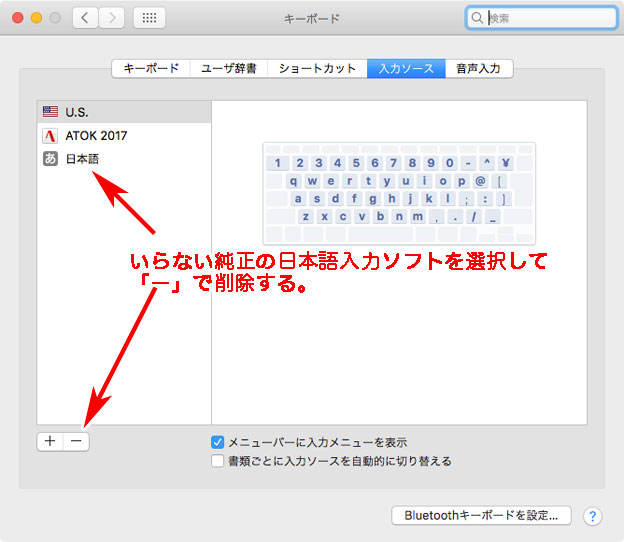Click the あ icon beside 日本語
This screenshot has height=542, width=624.
pyautogui.click(x=50, y=159)
